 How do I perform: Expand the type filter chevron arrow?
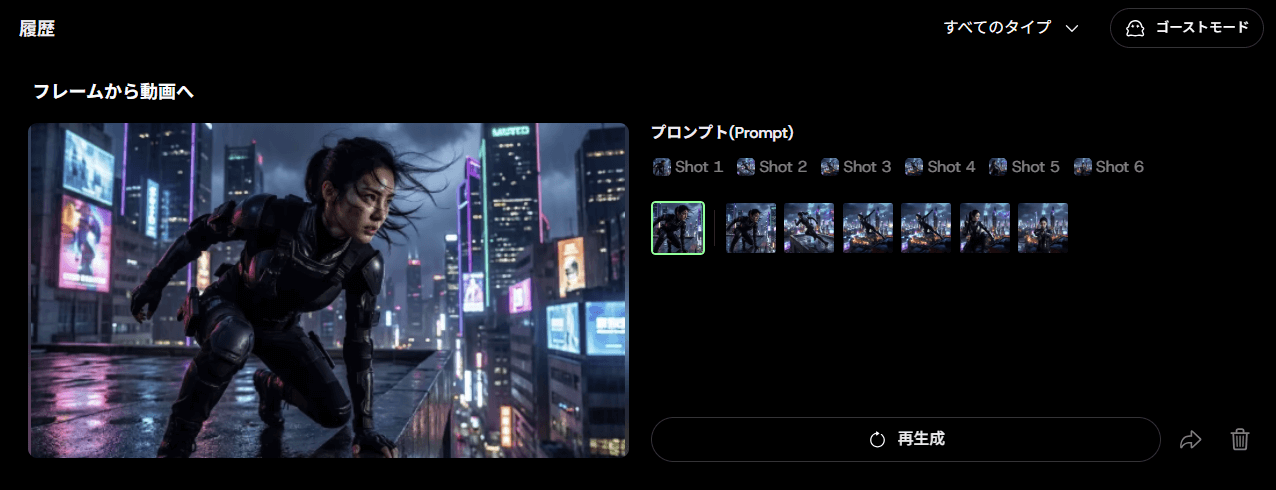1072,28
